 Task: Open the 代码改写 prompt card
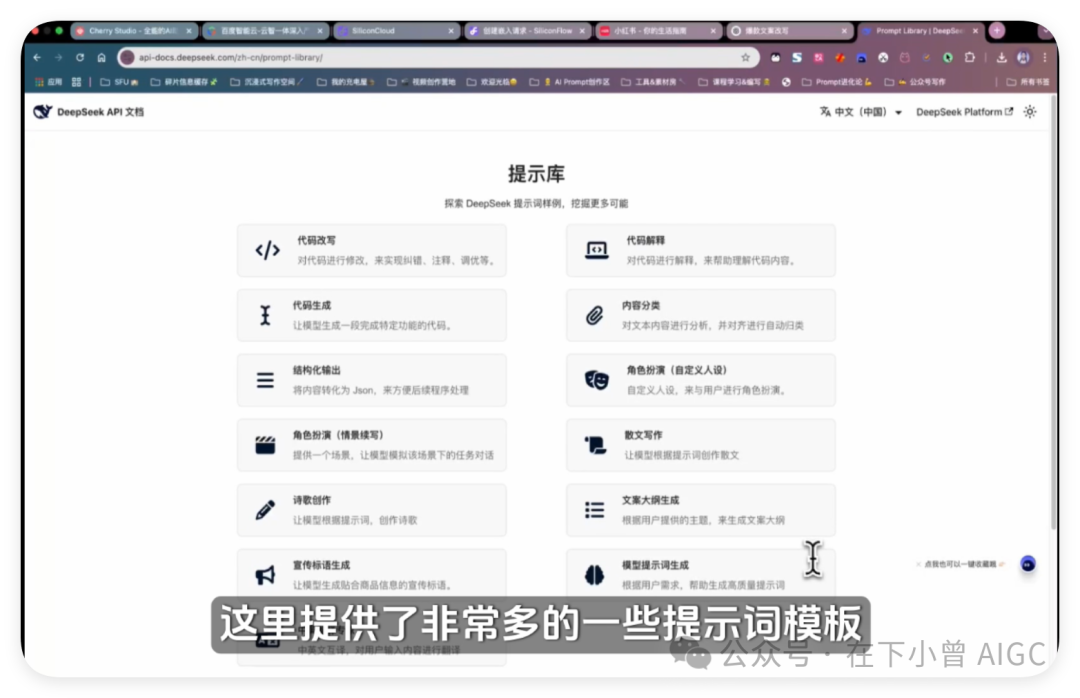click(372, 250)
